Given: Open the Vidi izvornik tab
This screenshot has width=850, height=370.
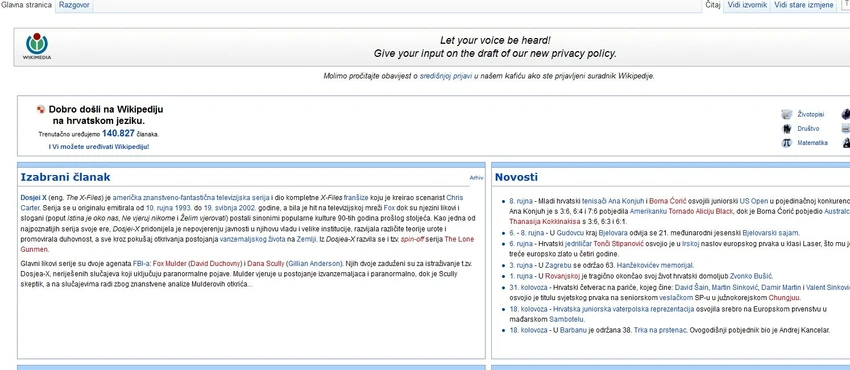Looking at the screenshot, I should tap(748, 5).
